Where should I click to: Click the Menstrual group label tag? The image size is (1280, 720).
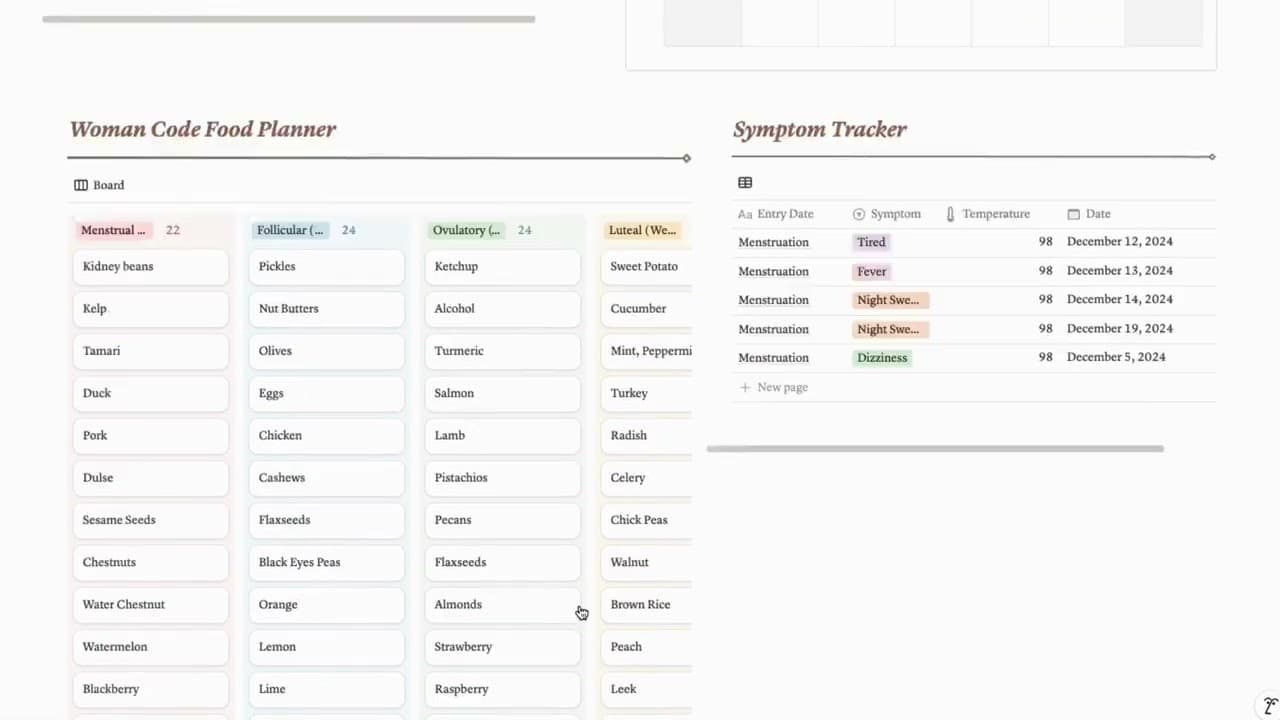[x=115, y=230]
